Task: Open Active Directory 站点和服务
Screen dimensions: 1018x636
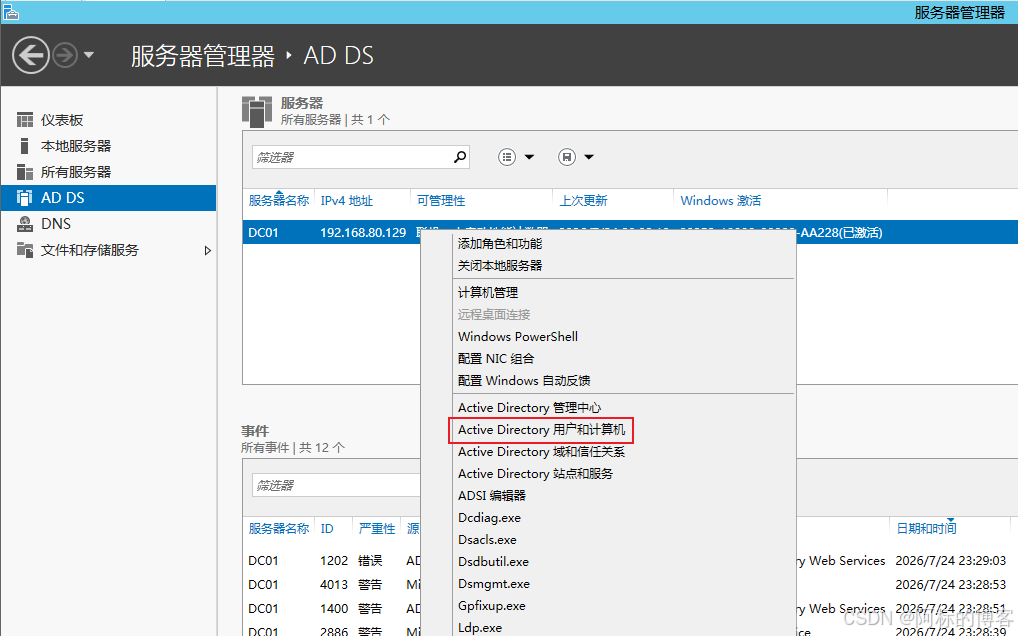Action: [x=535, y=474]
